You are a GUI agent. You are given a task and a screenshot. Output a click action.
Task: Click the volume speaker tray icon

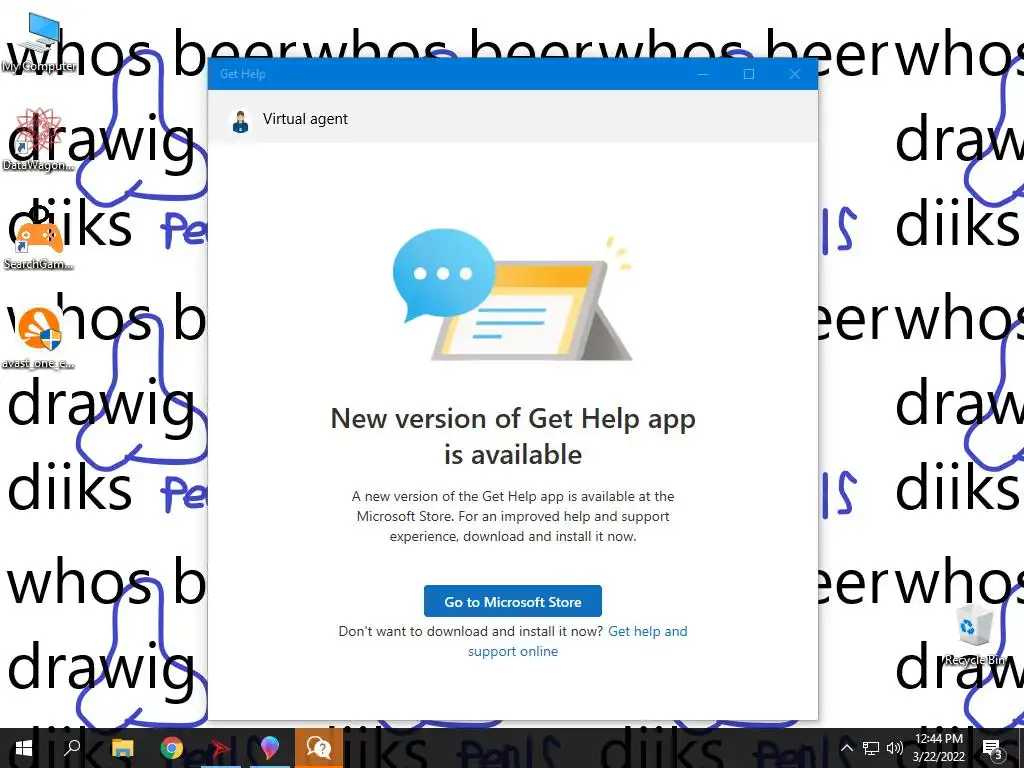pos(895,748)
